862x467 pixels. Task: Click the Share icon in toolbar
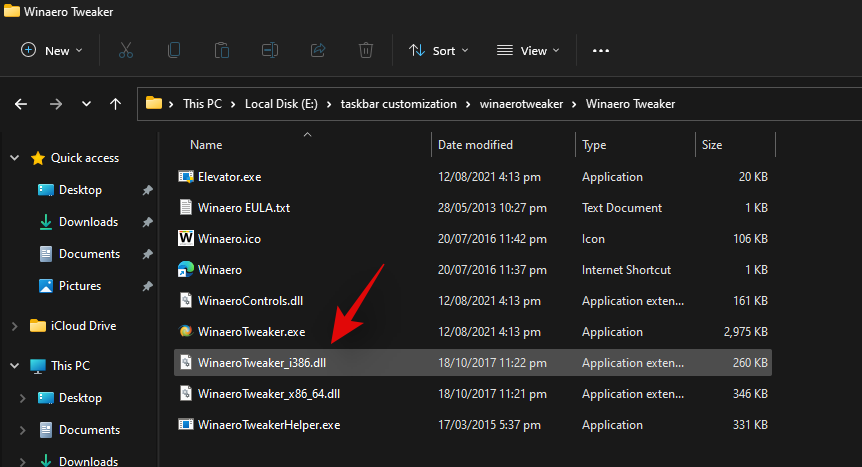click(318, 50)
